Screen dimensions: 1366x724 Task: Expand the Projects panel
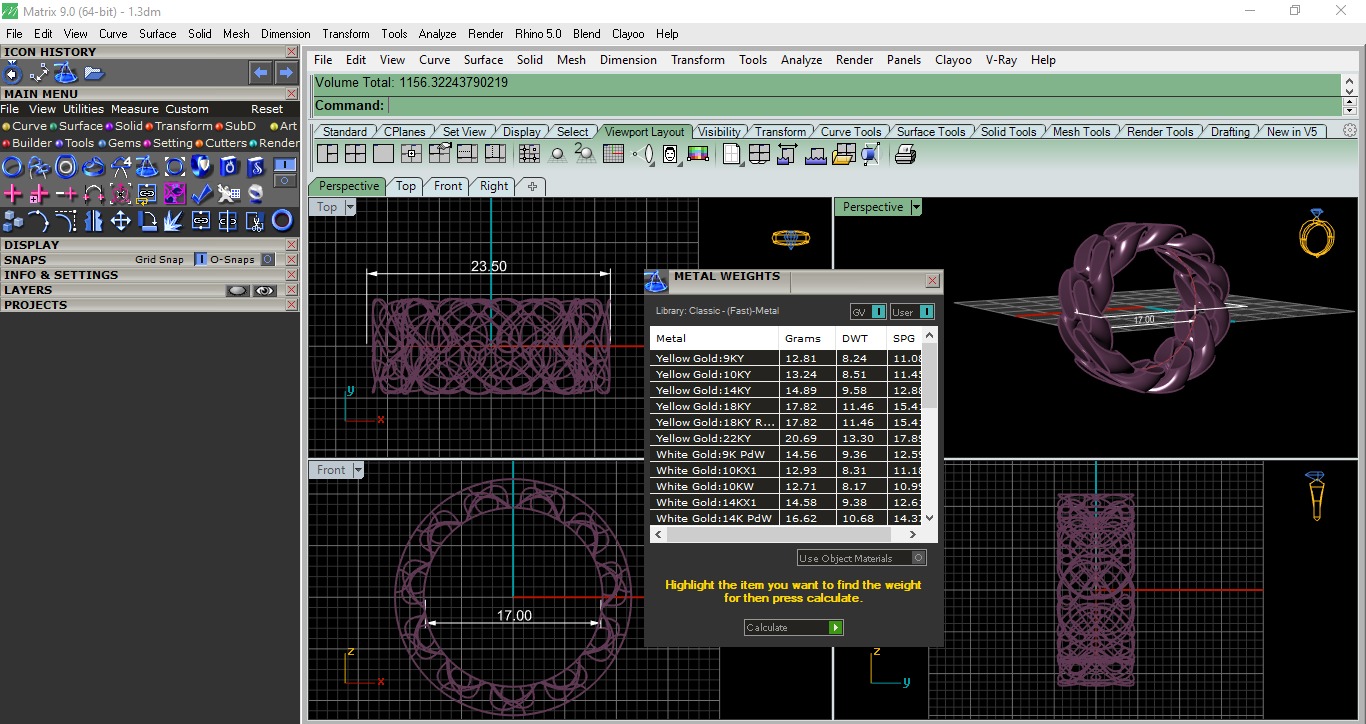click(x=149, y=305)
